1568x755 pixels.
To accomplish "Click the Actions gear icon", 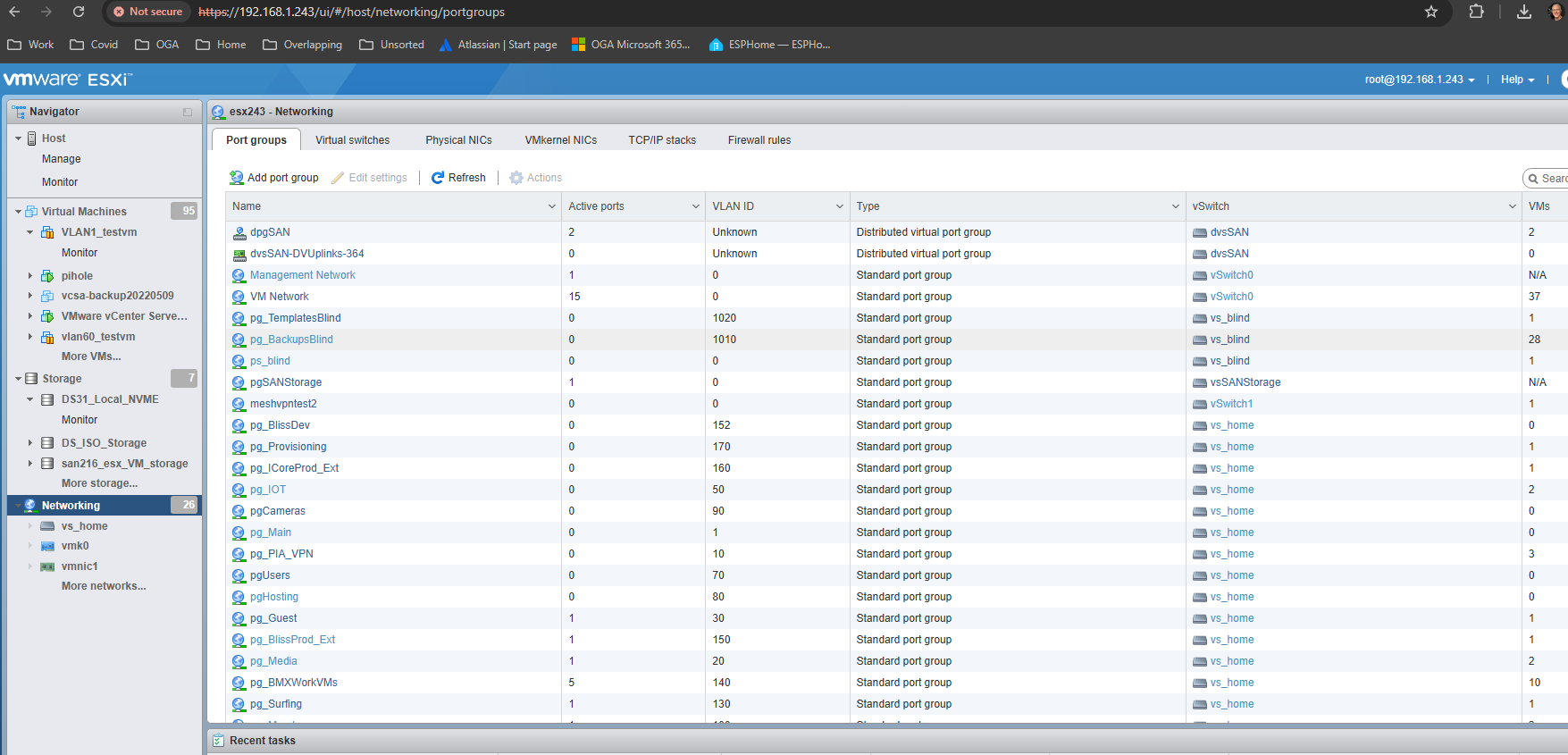I will (516, 178).
